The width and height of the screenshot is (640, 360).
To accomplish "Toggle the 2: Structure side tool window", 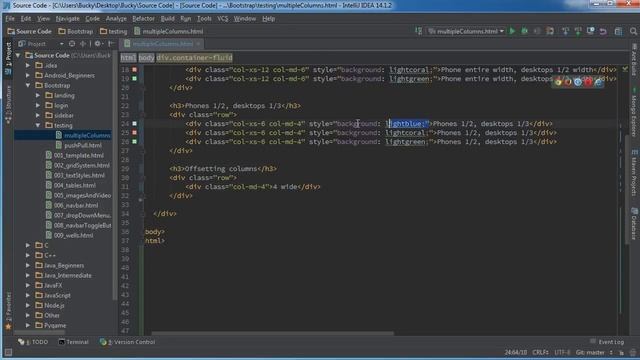I will [8, 105].
